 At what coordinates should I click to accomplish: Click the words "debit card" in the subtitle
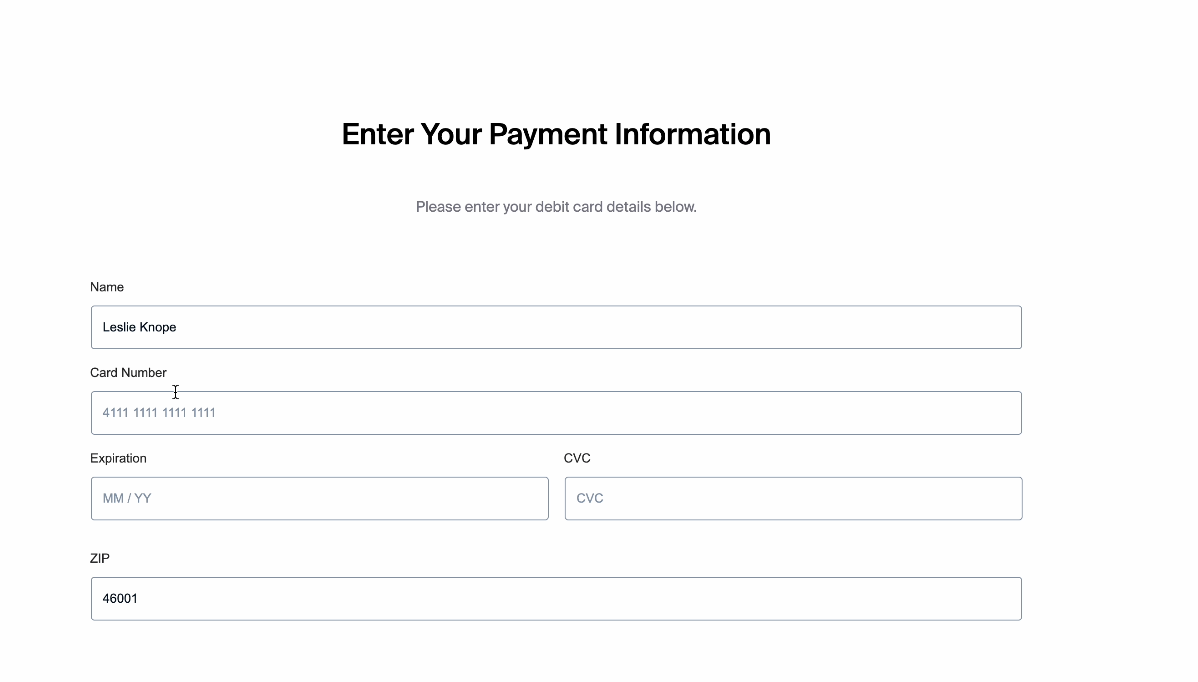click(x=568, y=207)
